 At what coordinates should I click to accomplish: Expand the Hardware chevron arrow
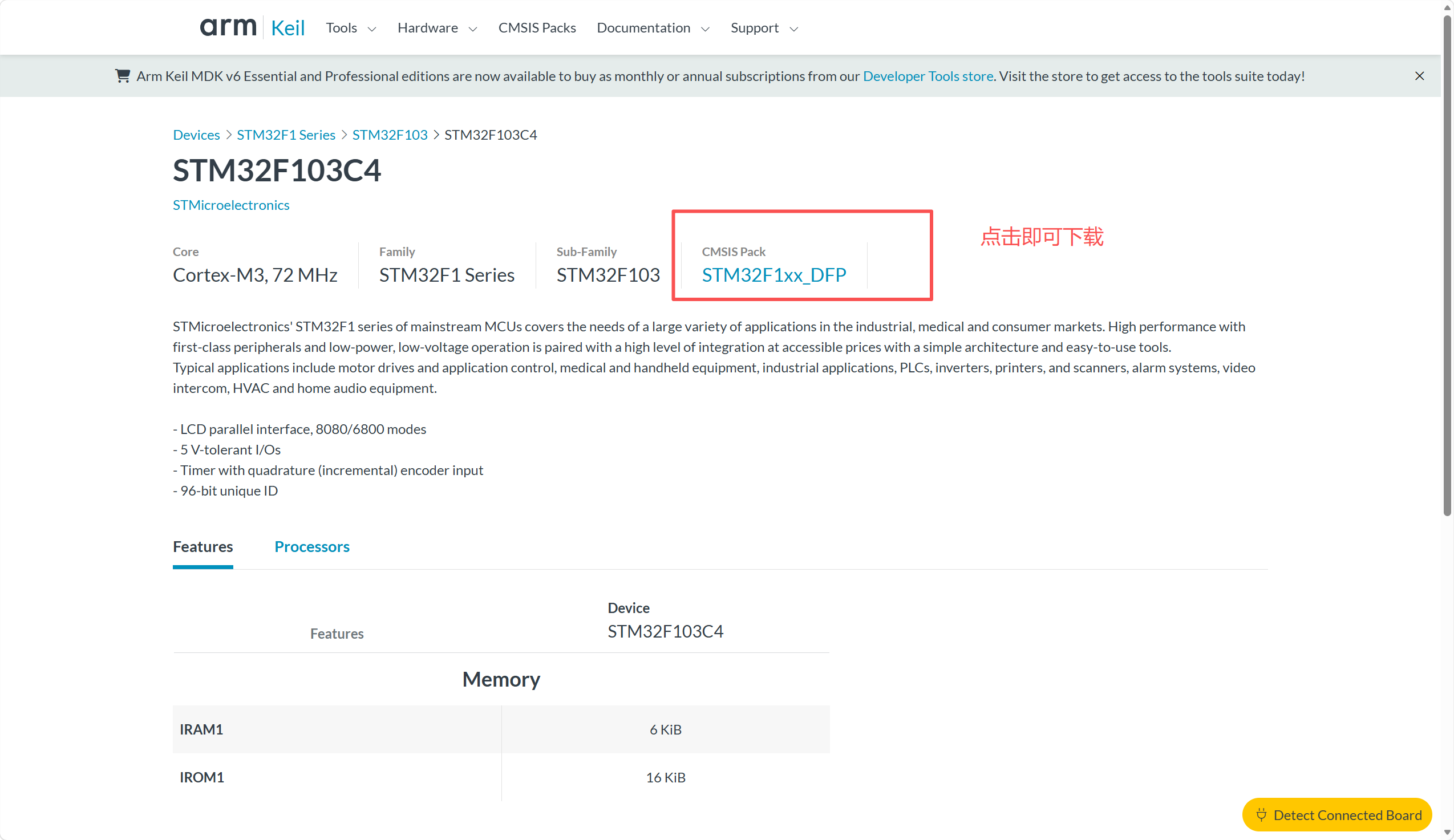tap(472, 29)
